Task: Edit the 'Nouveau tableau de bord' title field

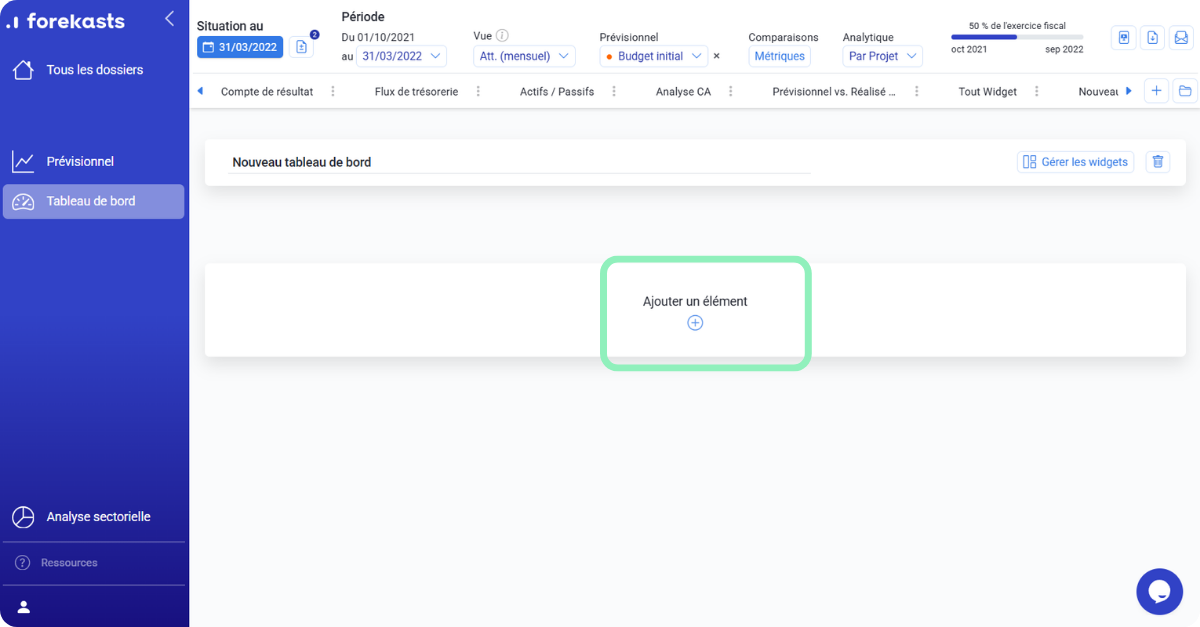Action: (x=300, y=161)
